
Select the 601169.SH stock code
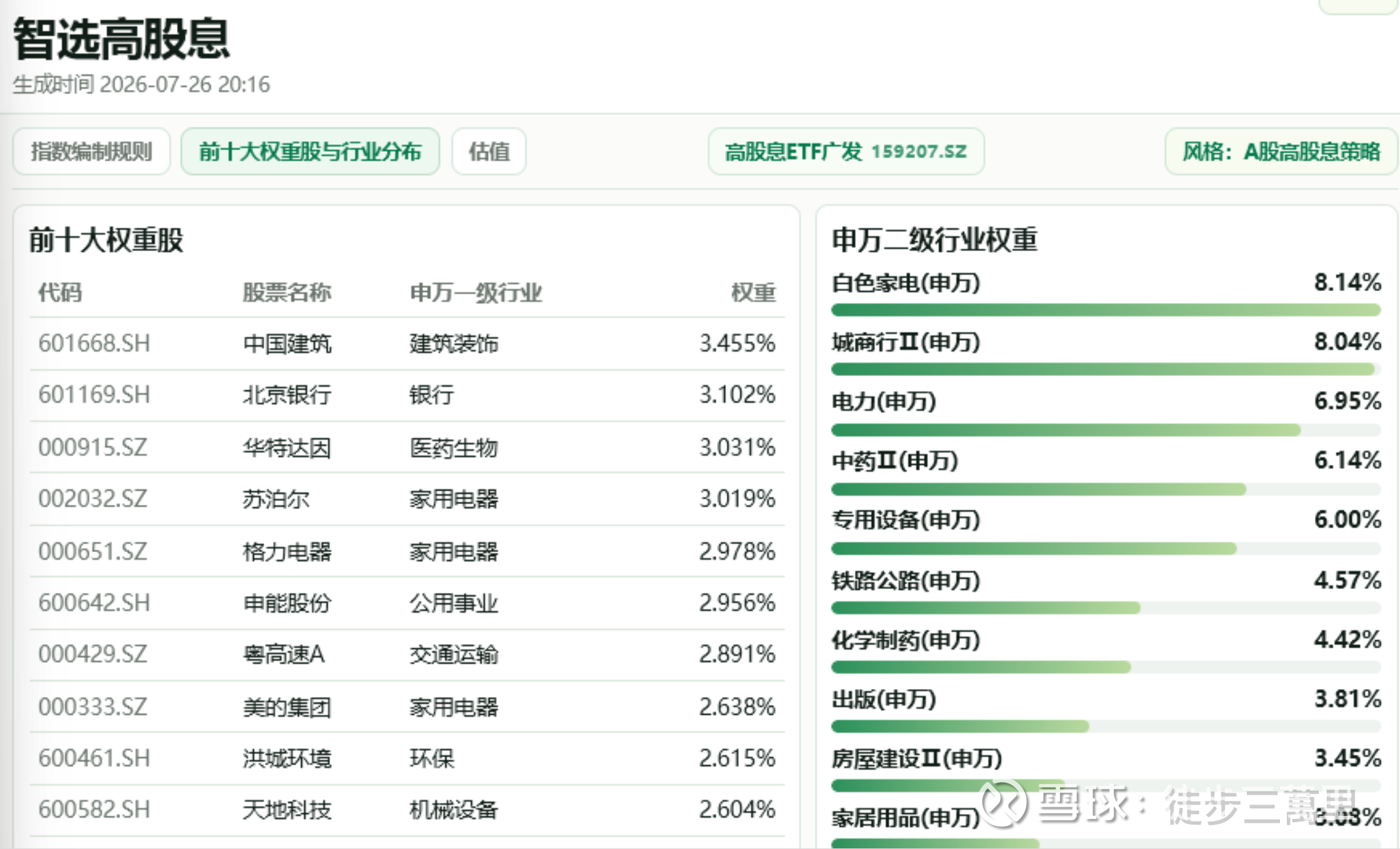click(x=94, y=394)
